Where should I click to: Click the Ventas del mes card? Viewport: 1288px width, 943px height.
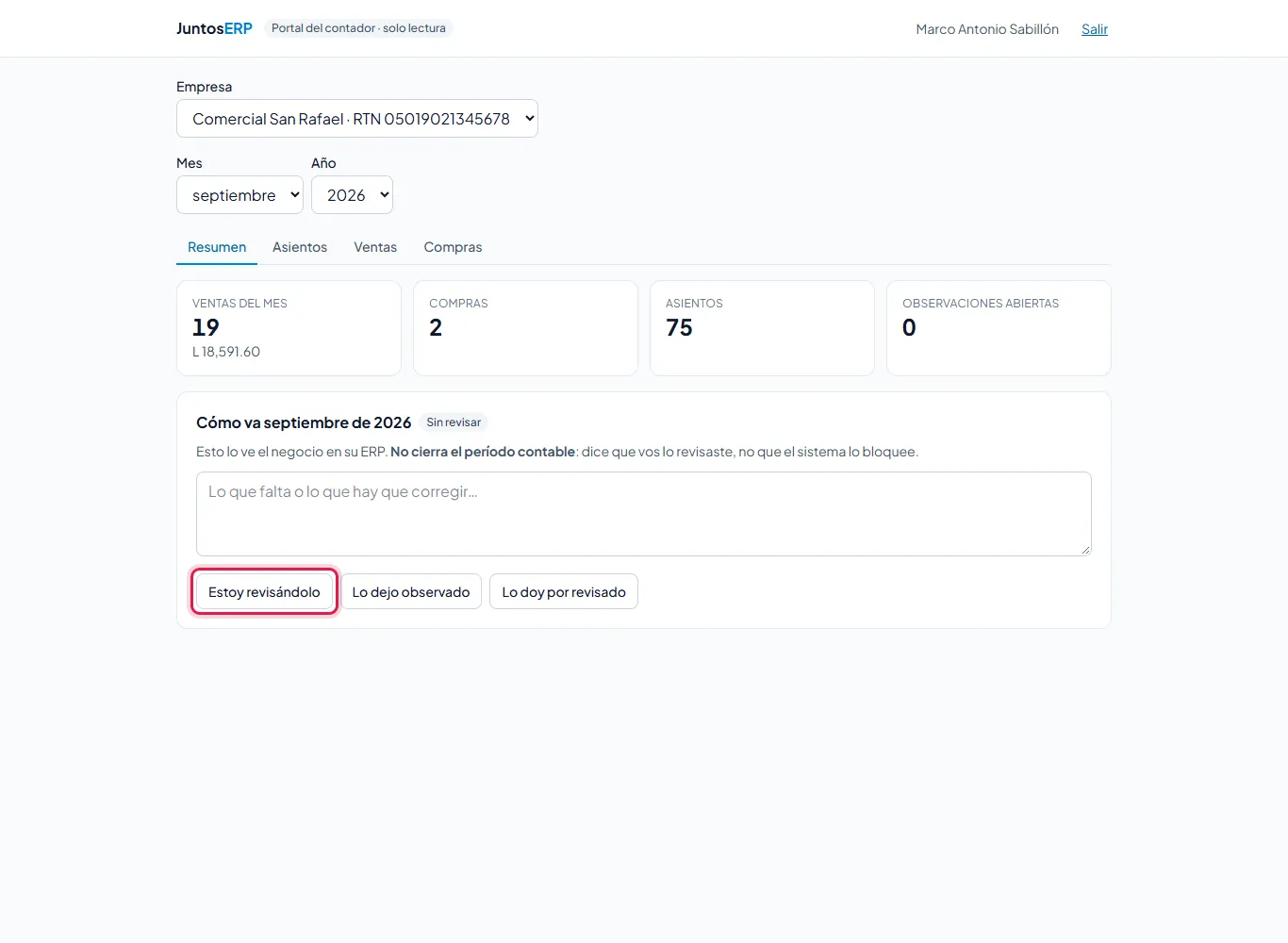click(x=289, y=328)
